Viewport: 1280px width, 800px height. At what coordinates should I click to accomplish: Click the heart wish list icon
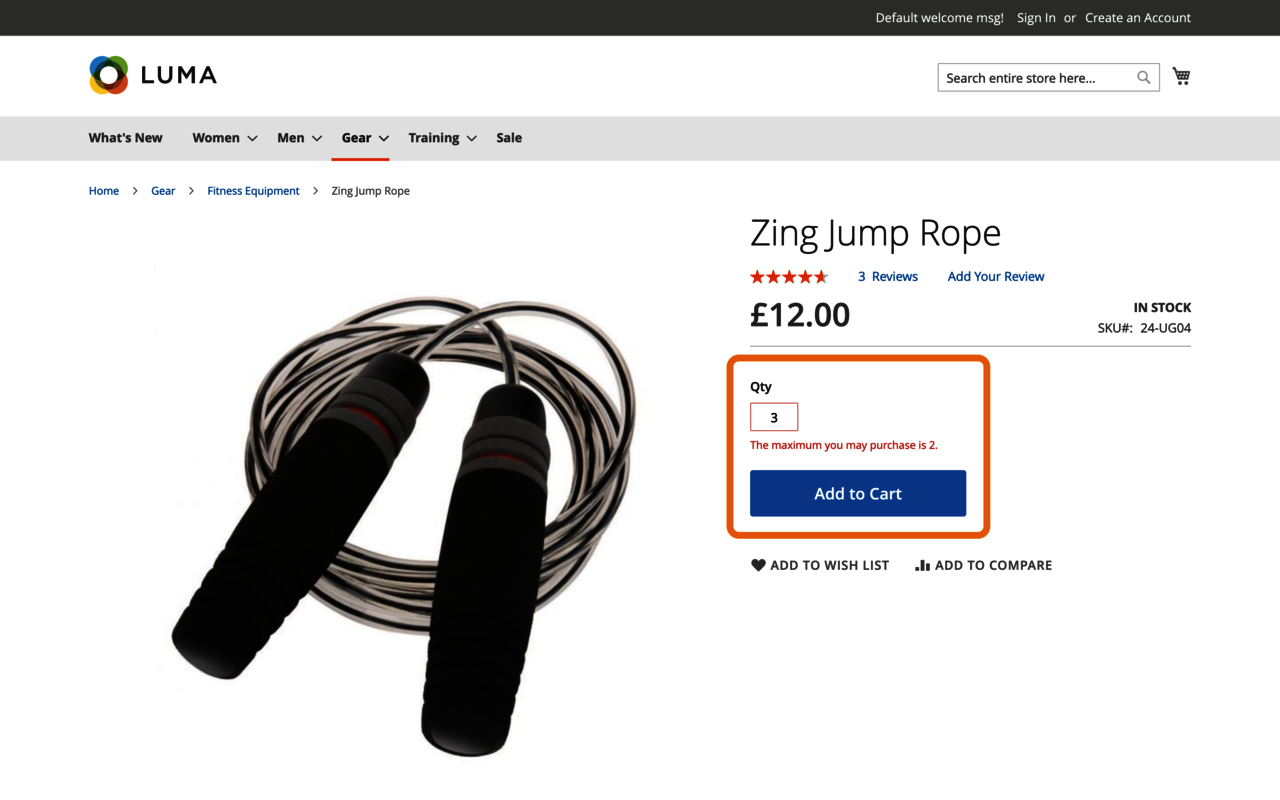pyautogui.click(x=758, y=565)
